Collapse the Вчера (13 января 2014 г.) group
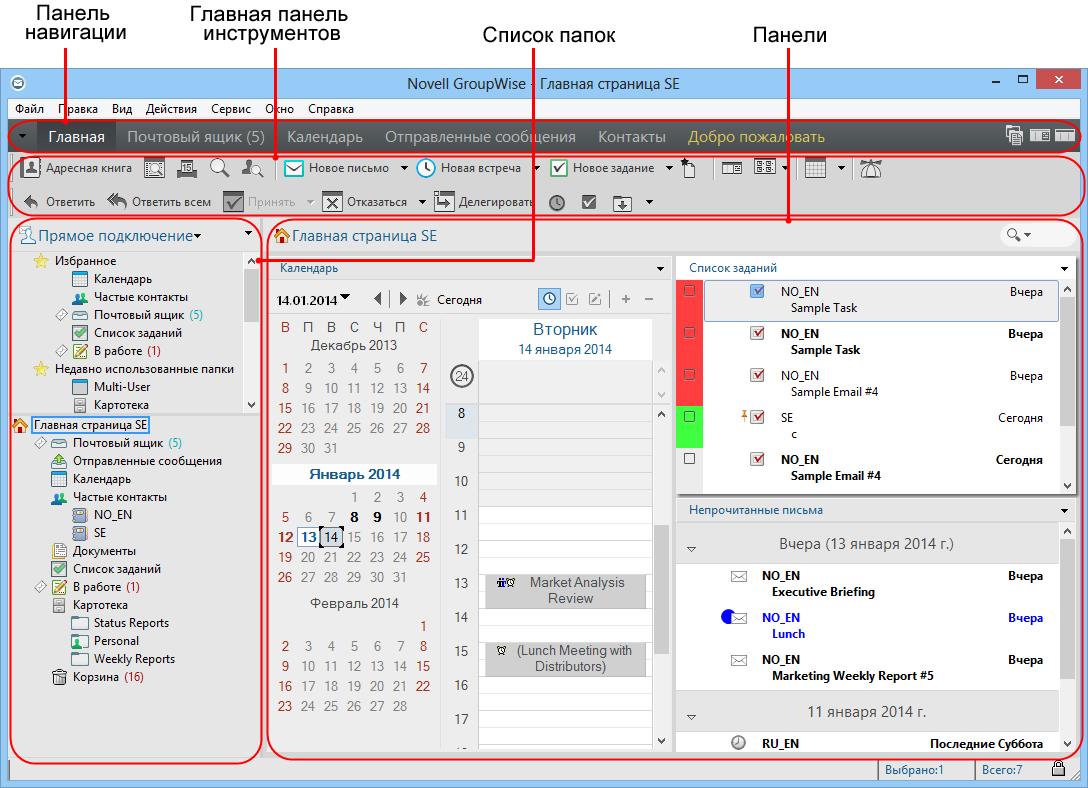 [691, 549]
